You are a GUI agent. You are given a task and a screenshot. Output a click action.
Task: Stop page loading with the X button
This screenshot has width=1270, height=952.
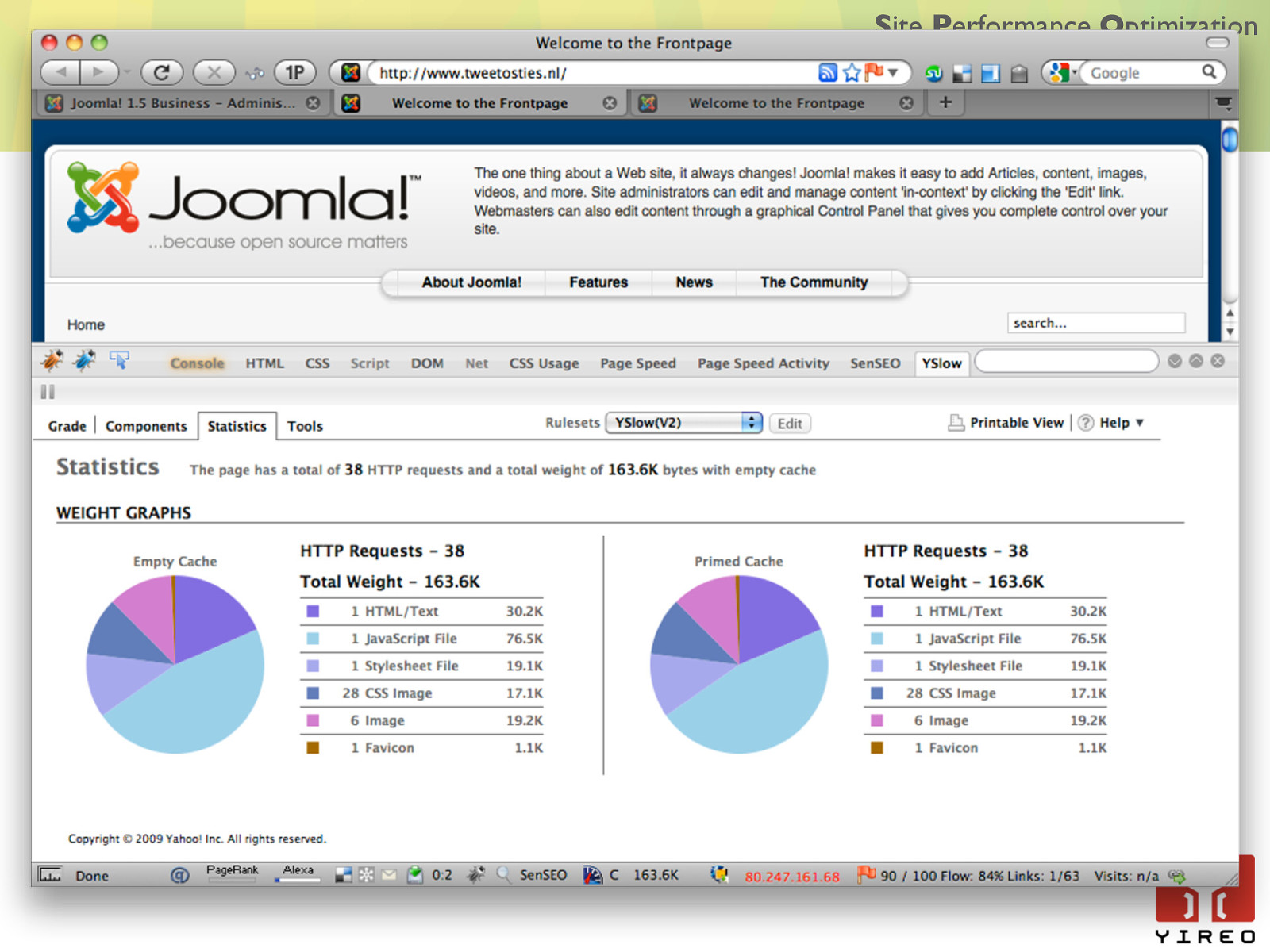pyautogui.click(x=214, y=73)
